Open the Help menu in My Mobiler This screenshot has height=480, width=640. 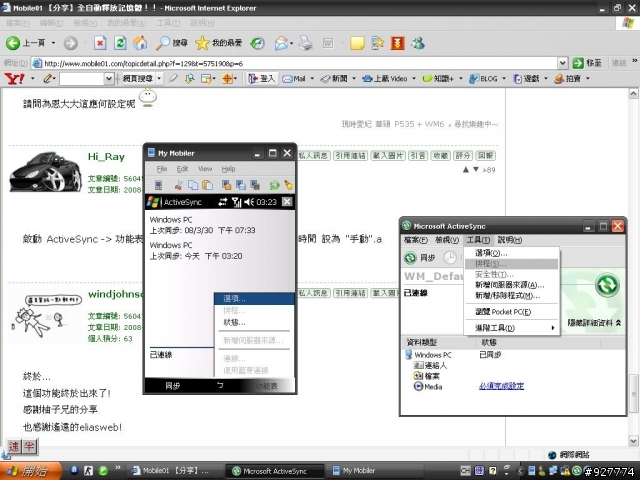[x=228, y=169]
